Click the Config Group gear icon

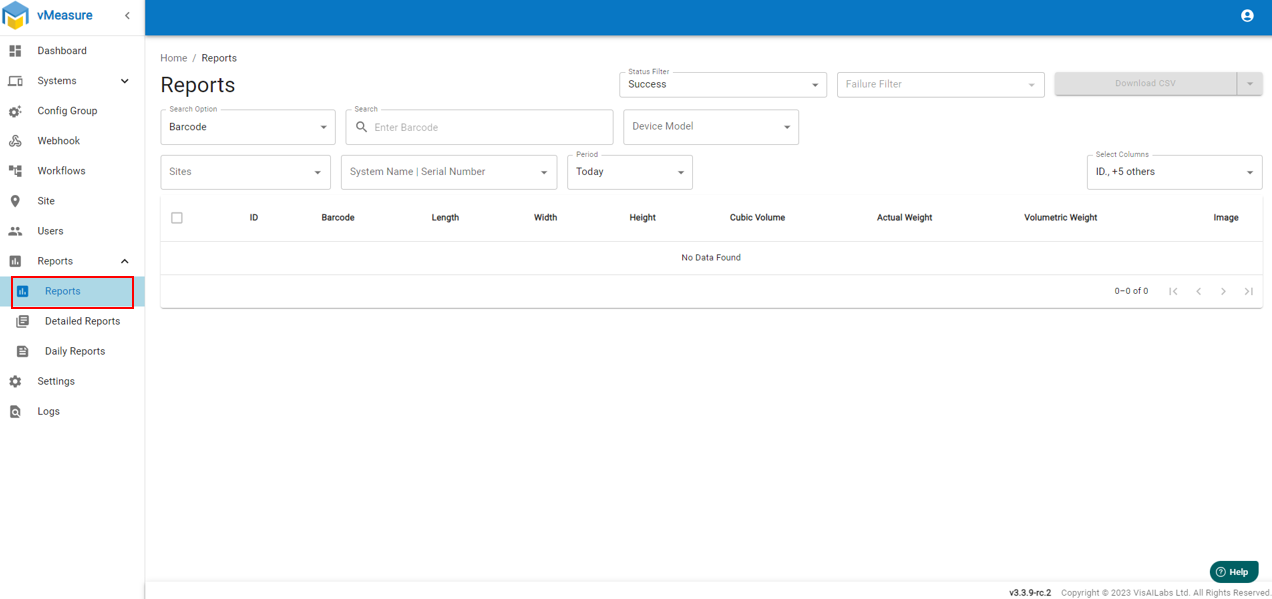pyautogui.click(x=15, y=111)
